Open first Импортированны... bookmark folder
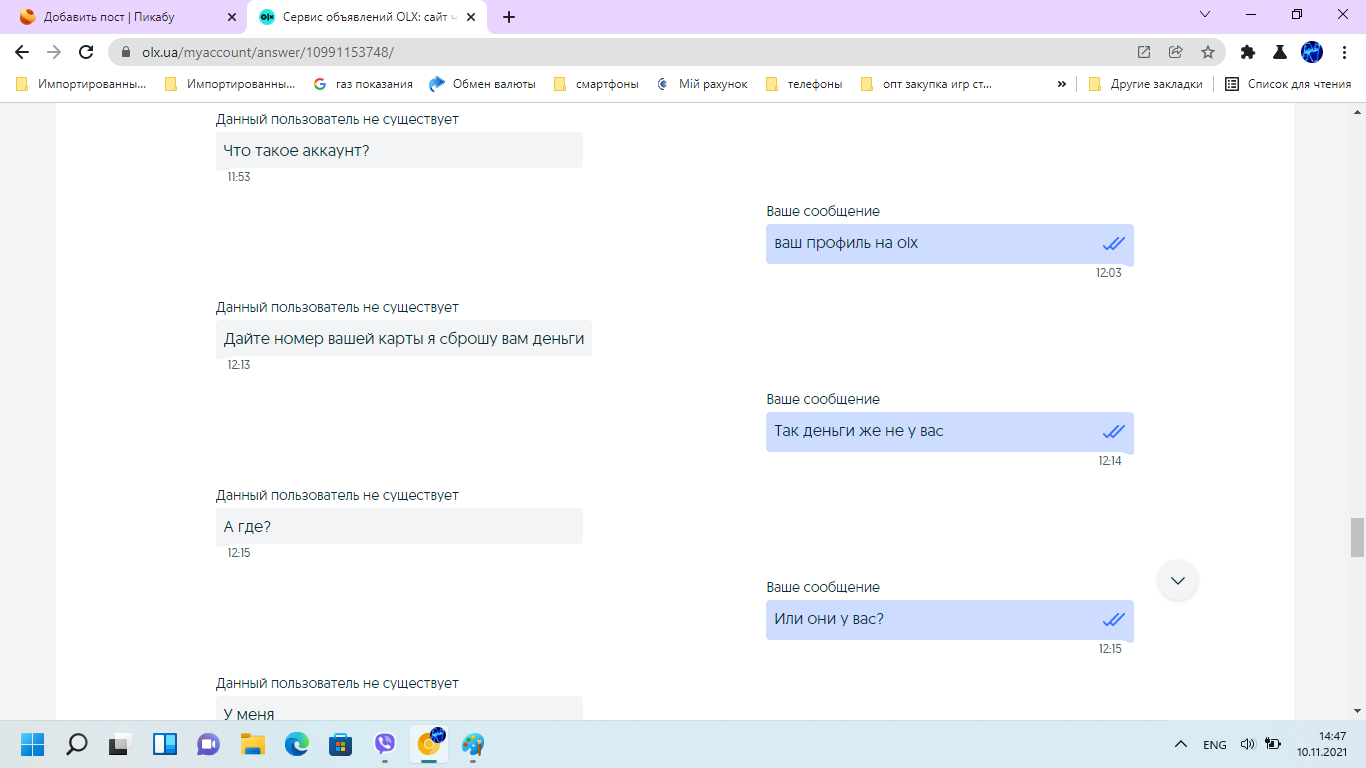 tap(81, 84)
